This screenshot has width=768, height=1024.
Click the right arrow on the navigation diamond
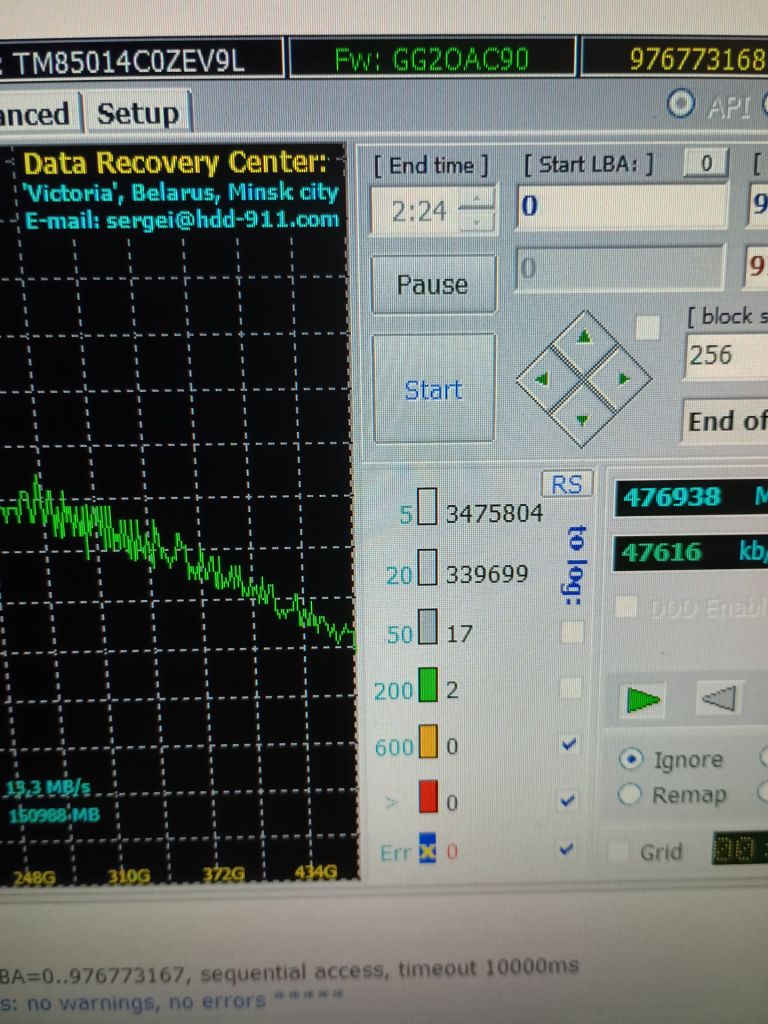tap(624, 378)
